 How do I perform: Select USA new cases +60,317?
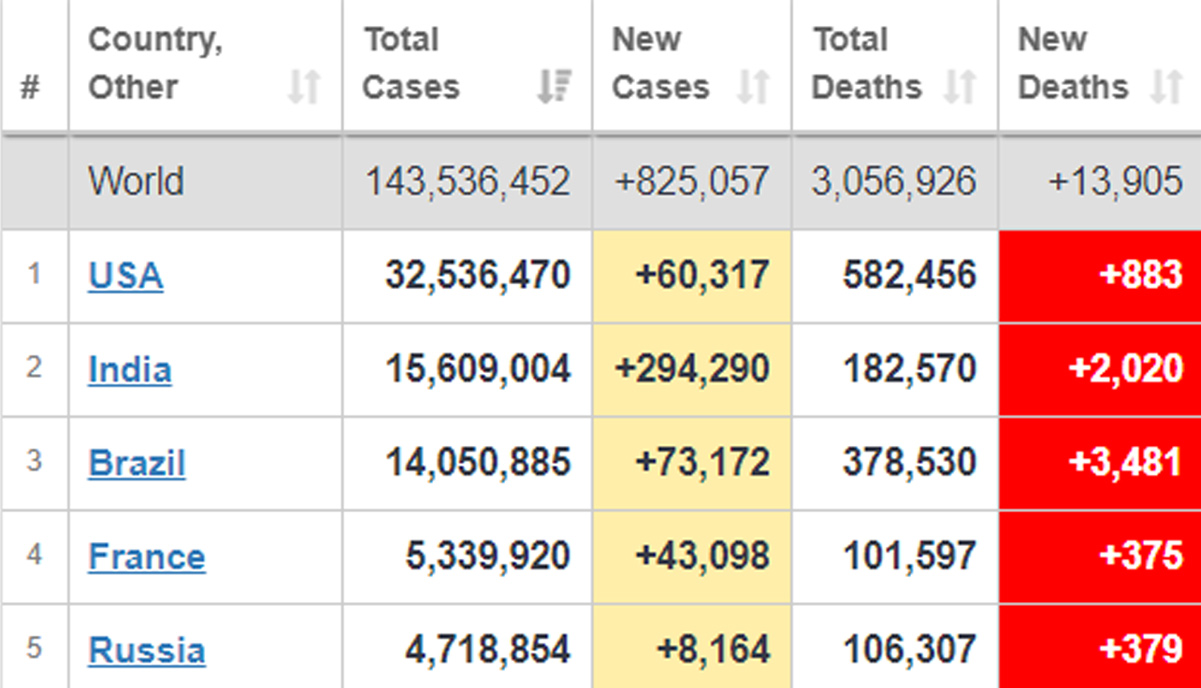tap(703, 275)
